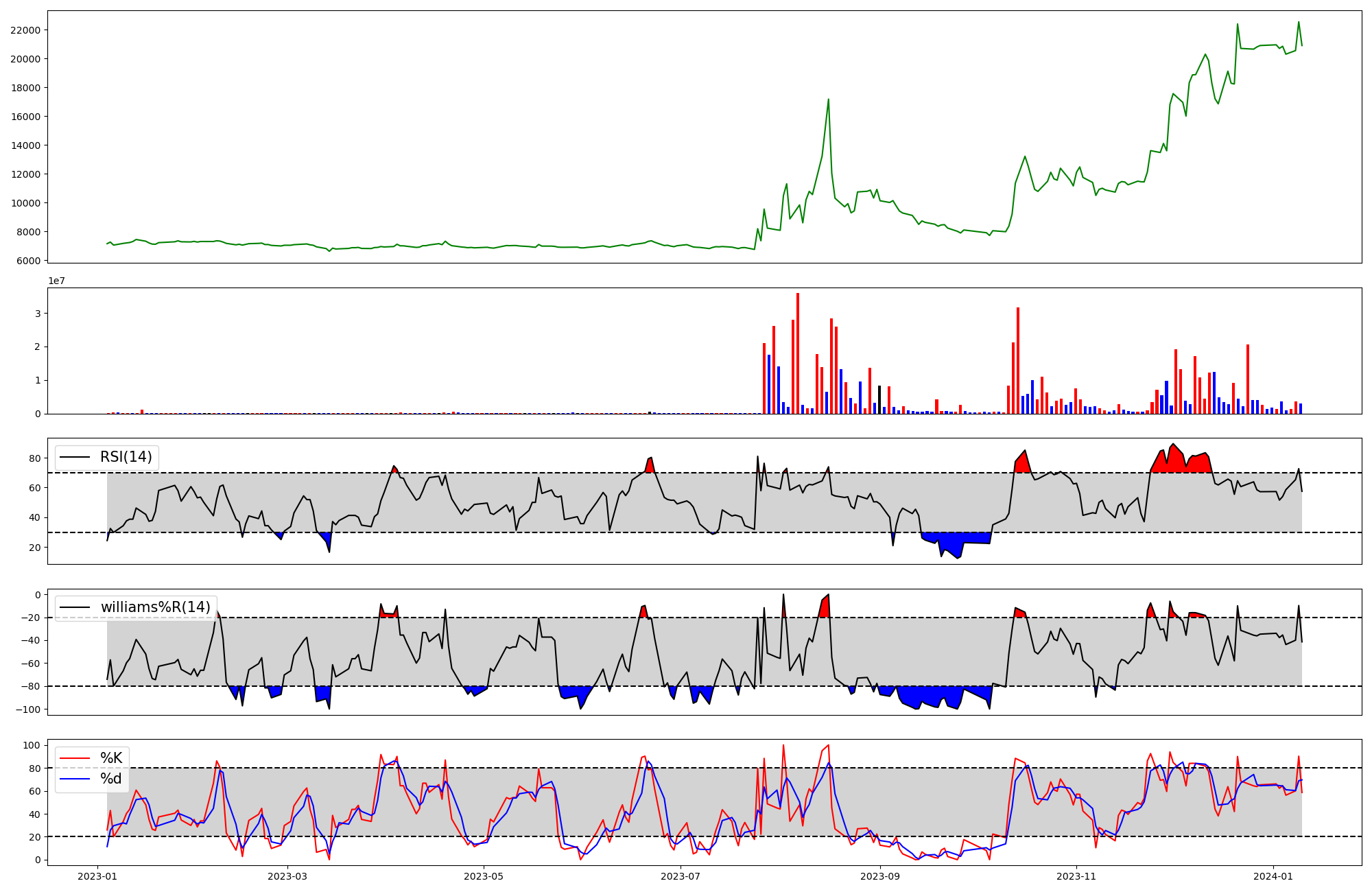Click the 2023-01 x-axis date label
The width and height of the screenshot is (1372, 892).
click(98, 876)
